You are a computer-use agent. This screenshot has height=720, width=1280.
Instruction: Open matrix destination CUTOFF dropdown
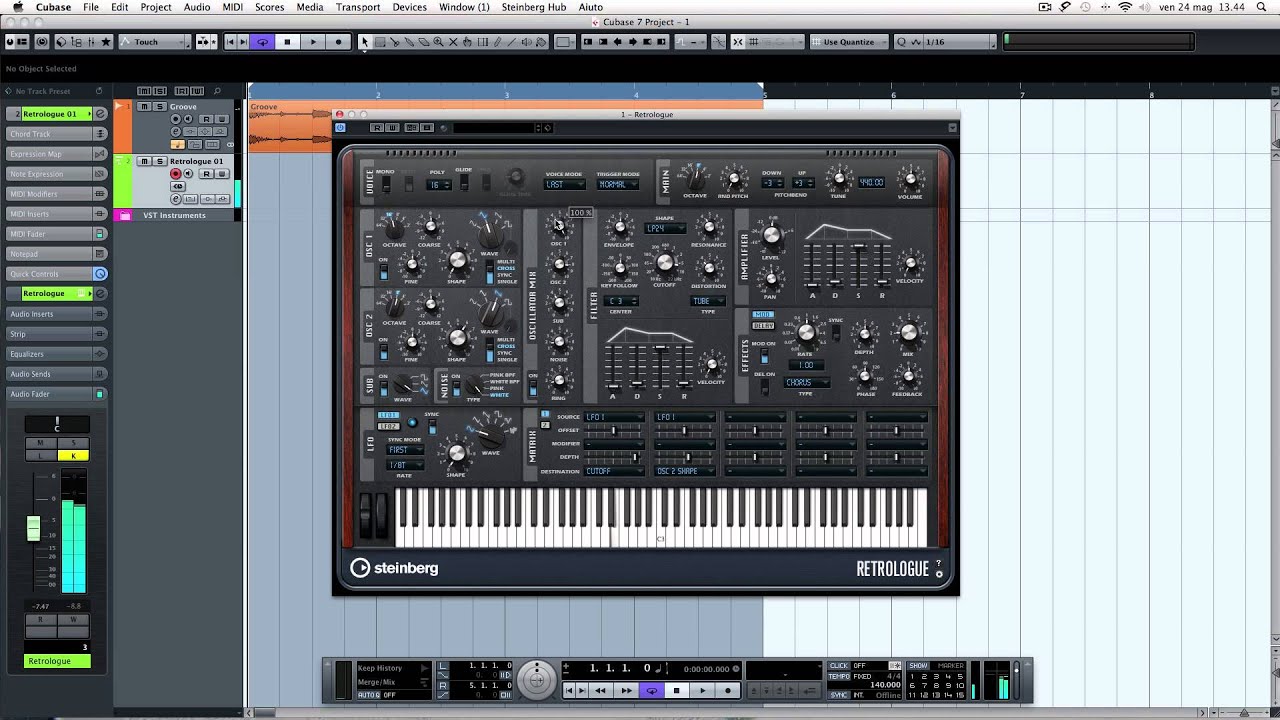tap(613, 471)
